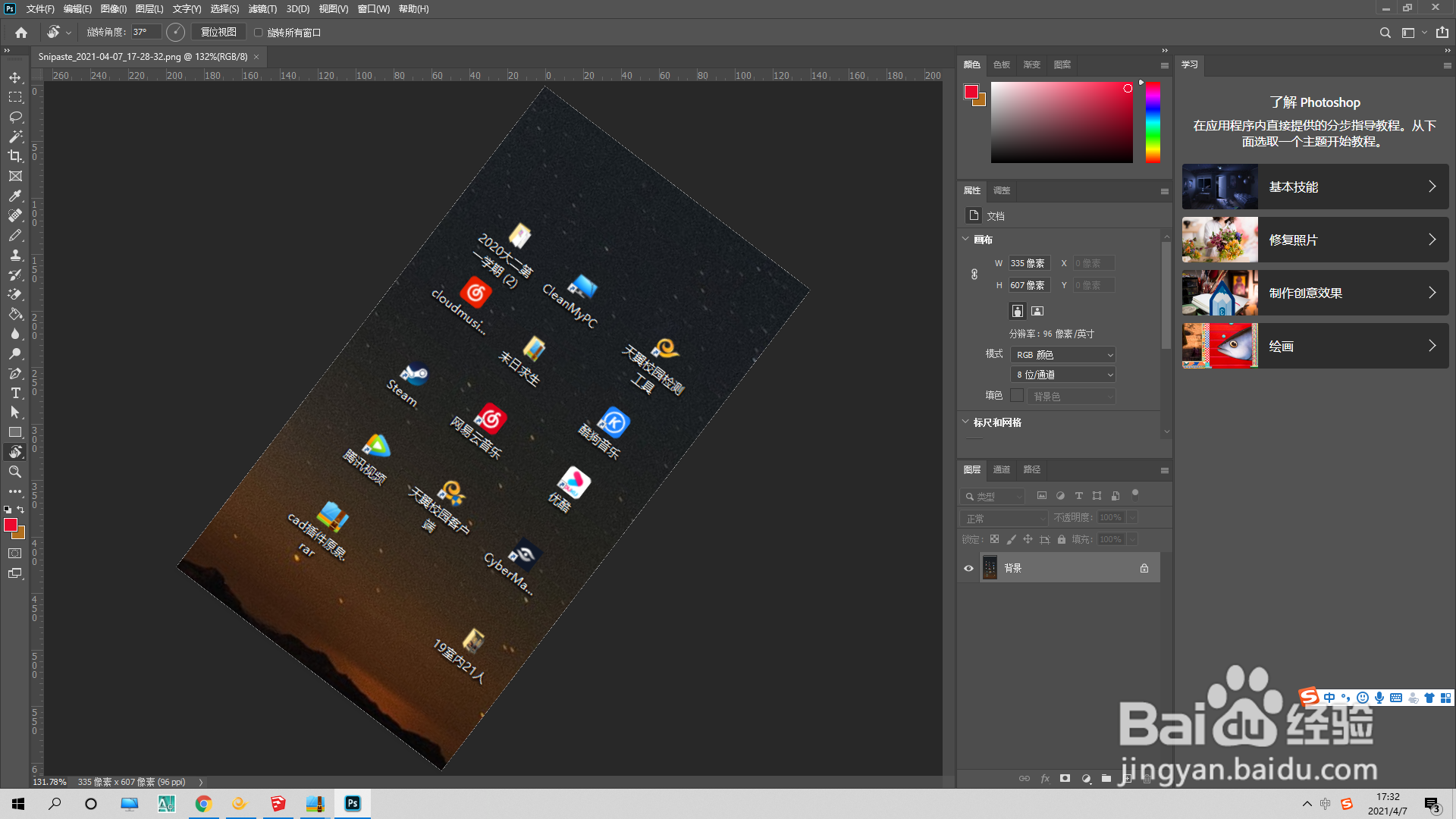Screen dimensions: 1456x819
Task: Go to the Home screen
Action: click(21, 33)
